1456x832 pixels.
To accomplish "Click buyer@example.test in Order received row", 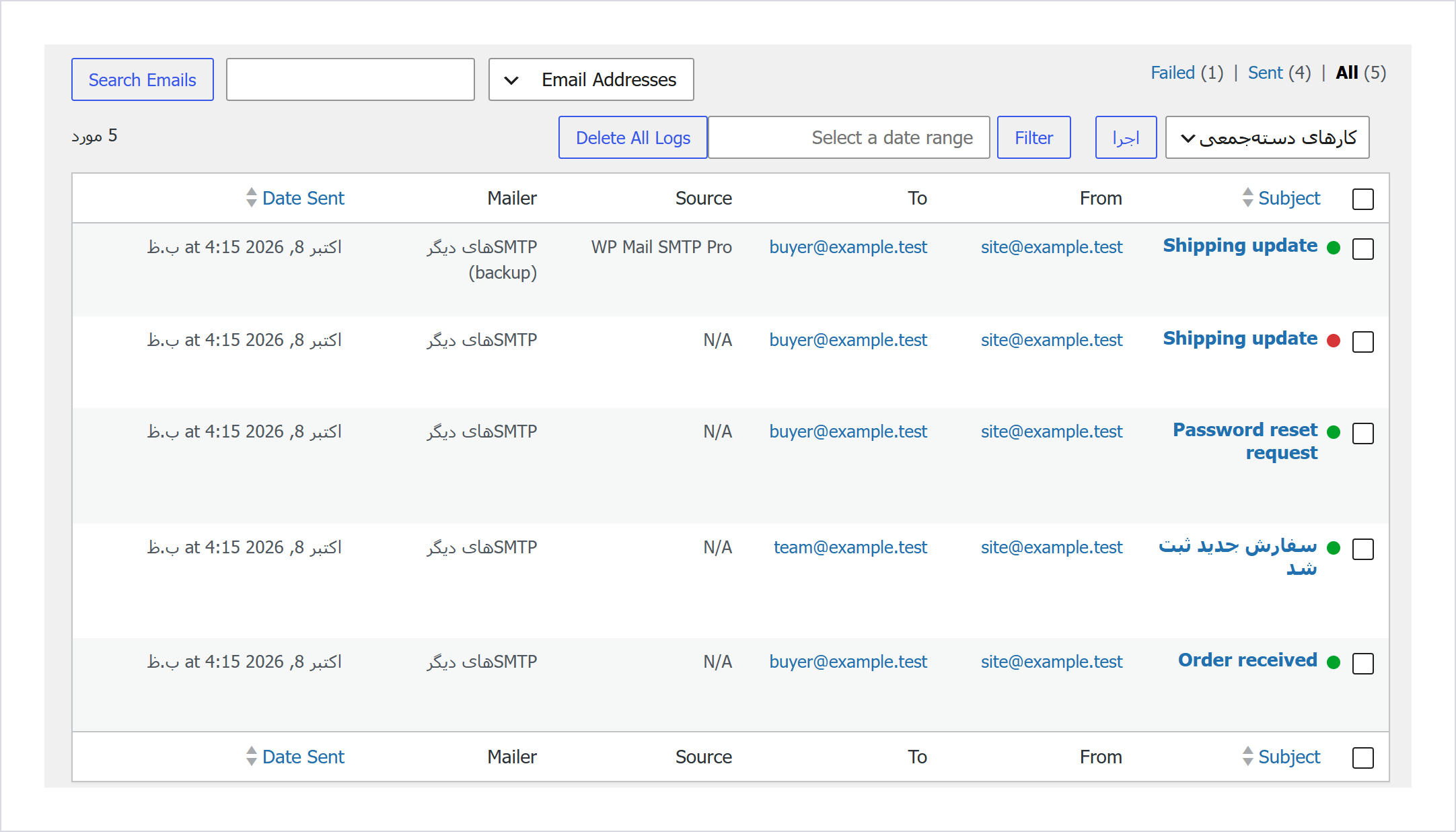I will coord(848,662).
